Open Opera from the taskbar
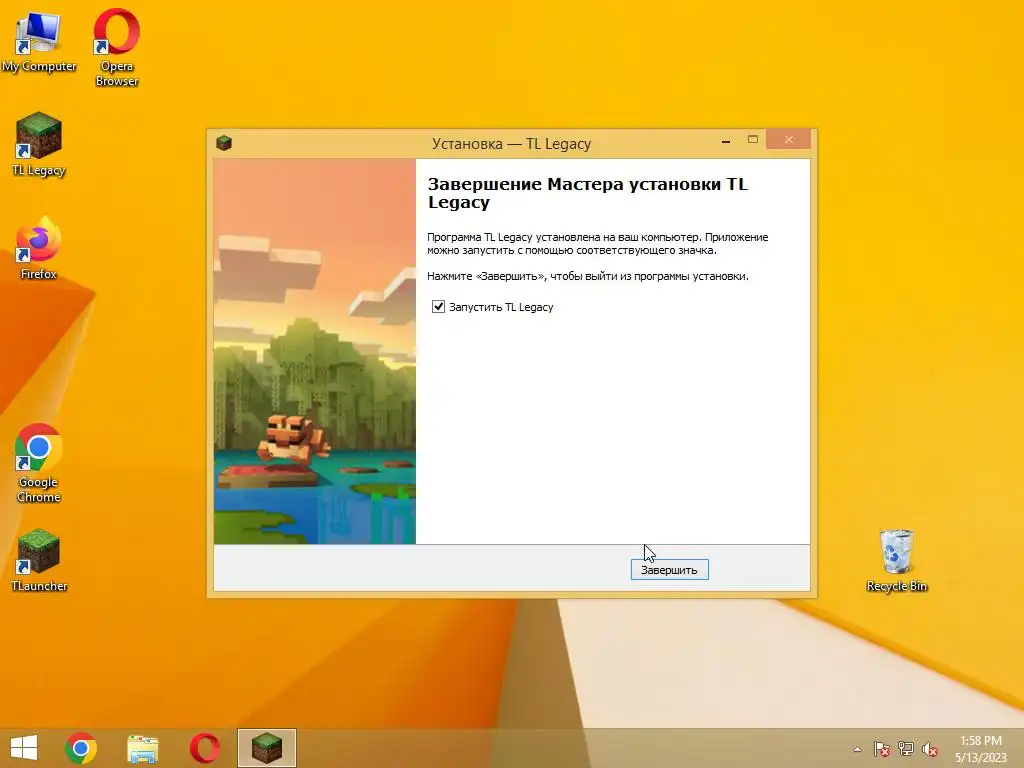The height and width of the screenshot is (768, 1024). 204,748
